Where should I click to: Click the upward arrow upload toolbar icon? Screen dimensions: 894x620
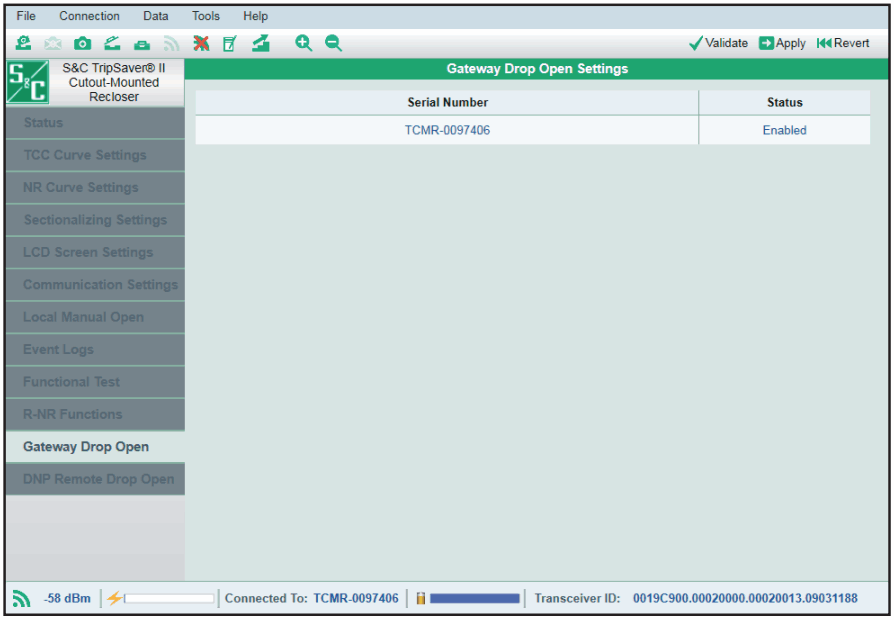click(x=261, y=43)
